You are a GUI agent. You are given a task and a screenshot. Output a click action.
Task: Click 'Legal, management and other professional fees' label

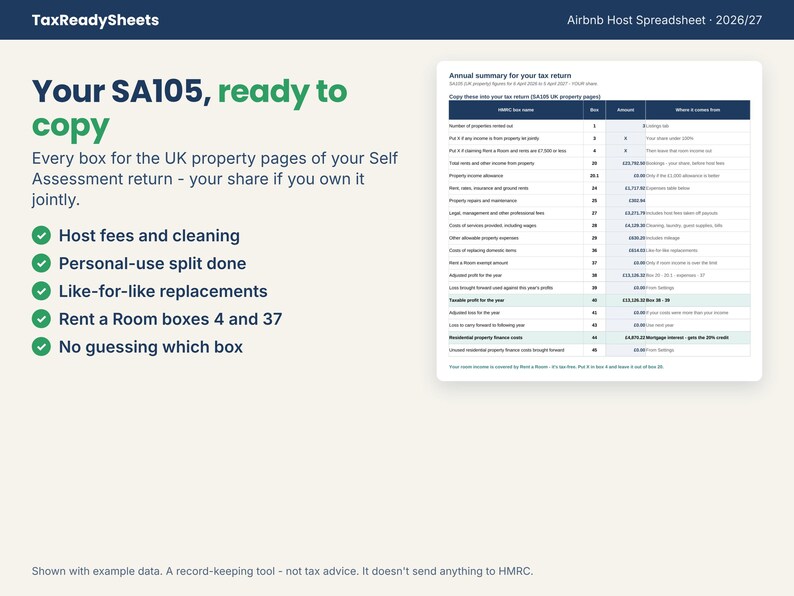(497, 213)
